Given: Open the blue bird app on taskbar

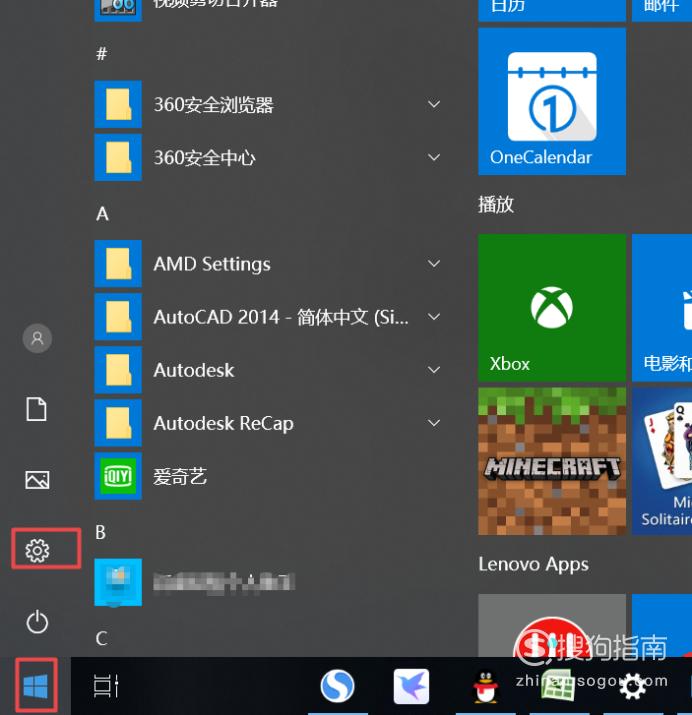Looking at the screenshot, I should 411,686.
